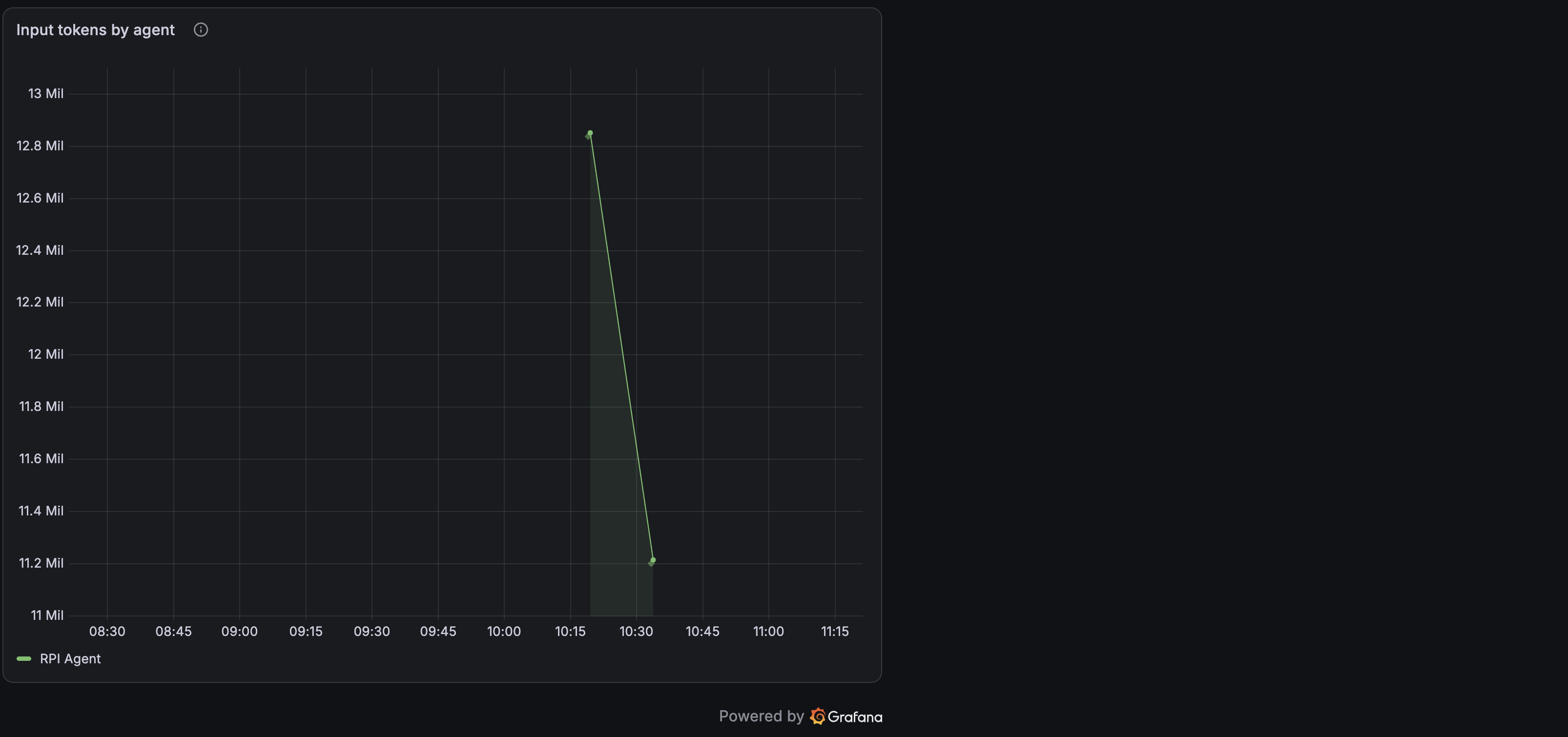
Task: Click the 11.8 Mil axis label
Action: pyautogui.click(x=41, y=407)
